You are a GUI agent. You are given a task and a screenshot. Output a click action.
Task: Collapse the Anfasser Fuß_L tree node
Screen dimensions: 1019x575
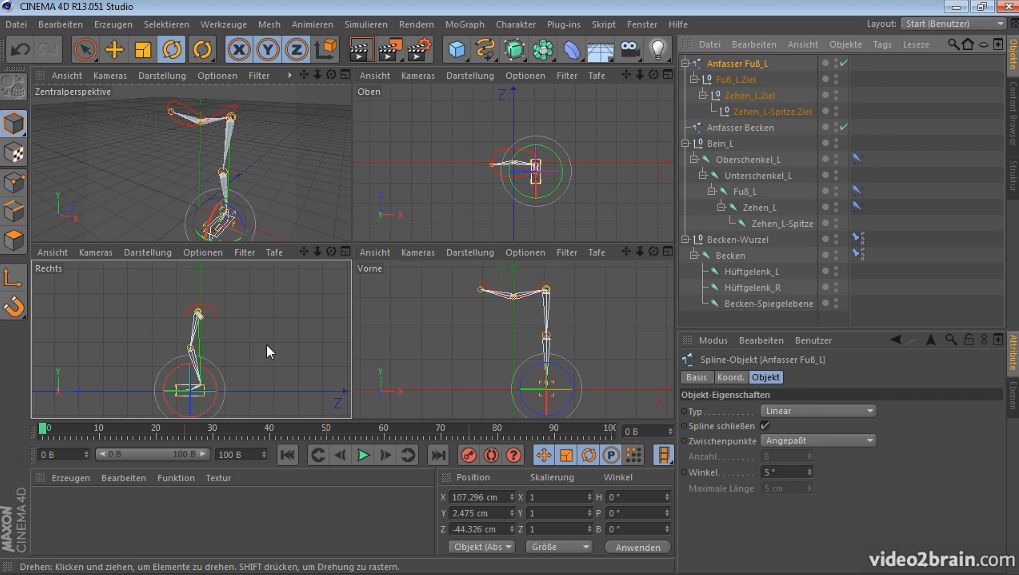pos(685,63)
